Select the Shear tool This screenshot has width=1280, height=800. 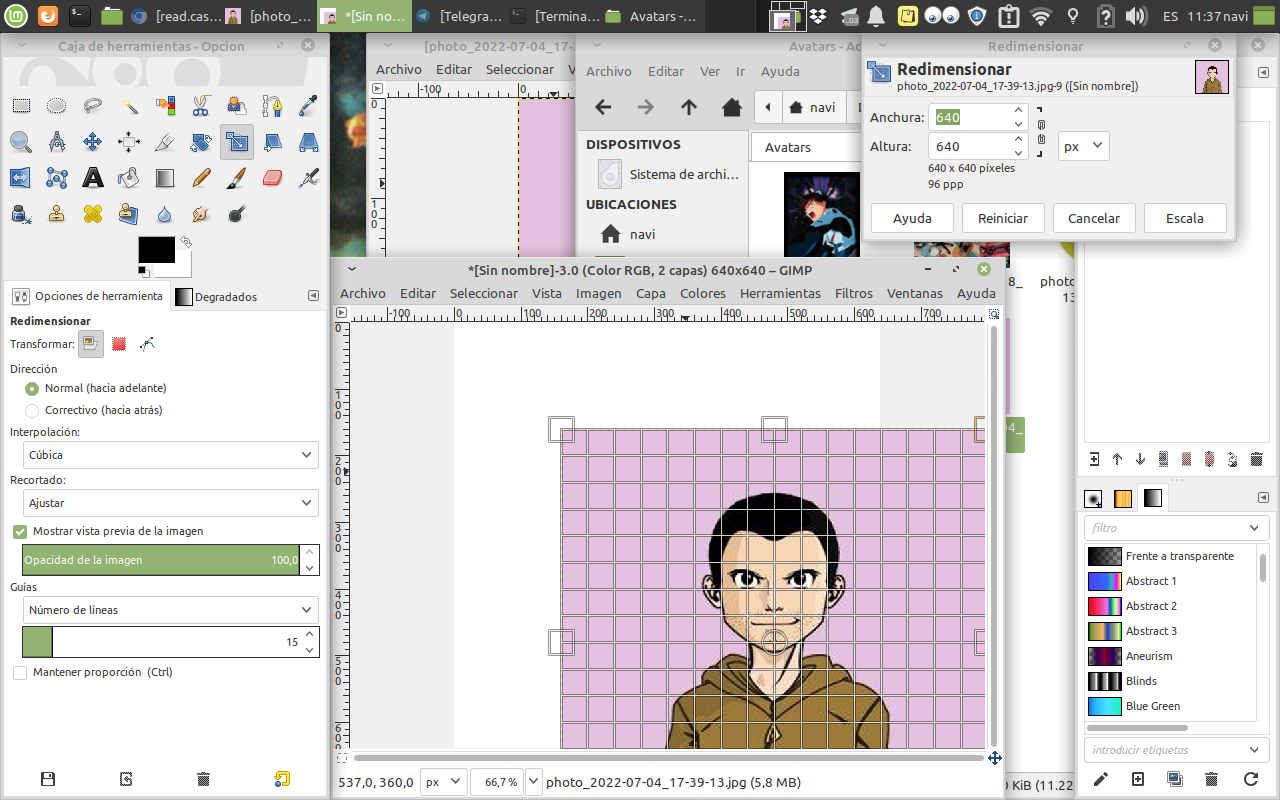click(273, 142)
